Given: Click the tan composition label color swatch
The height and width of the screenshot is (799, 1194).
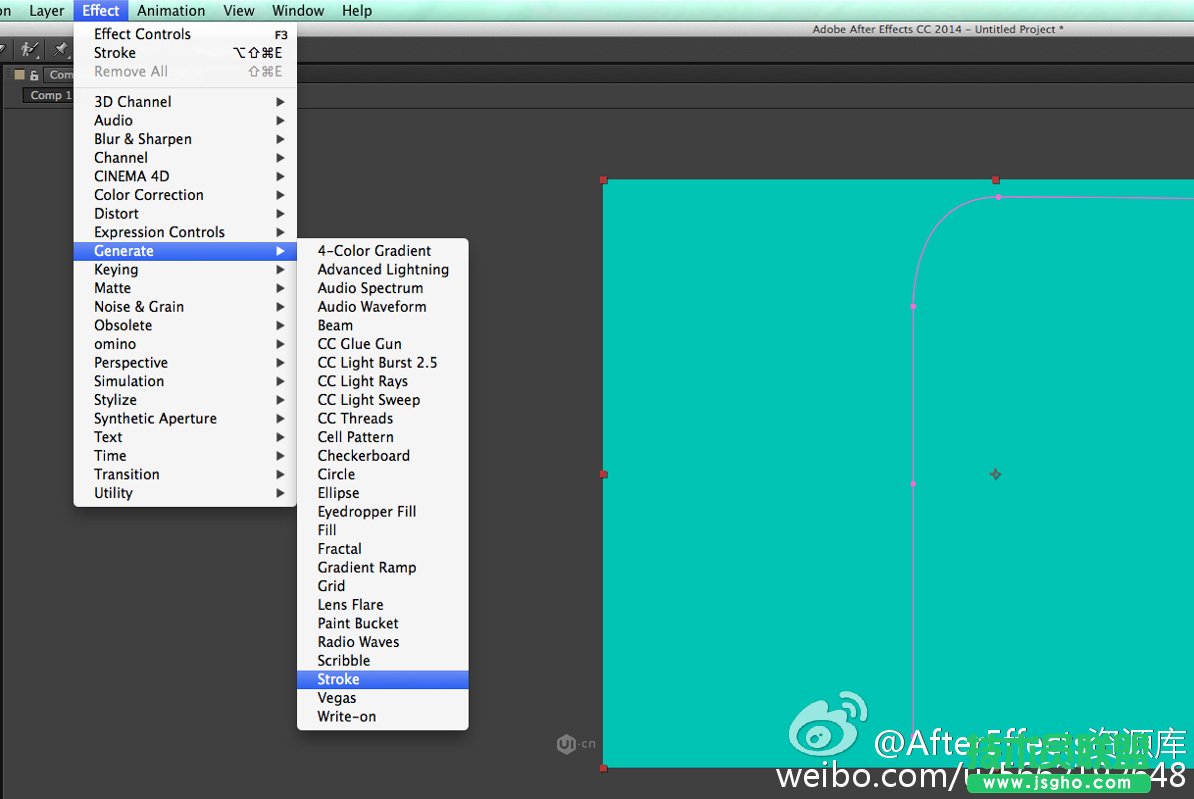Looking at the screenshot, I should tap(19, 75).
